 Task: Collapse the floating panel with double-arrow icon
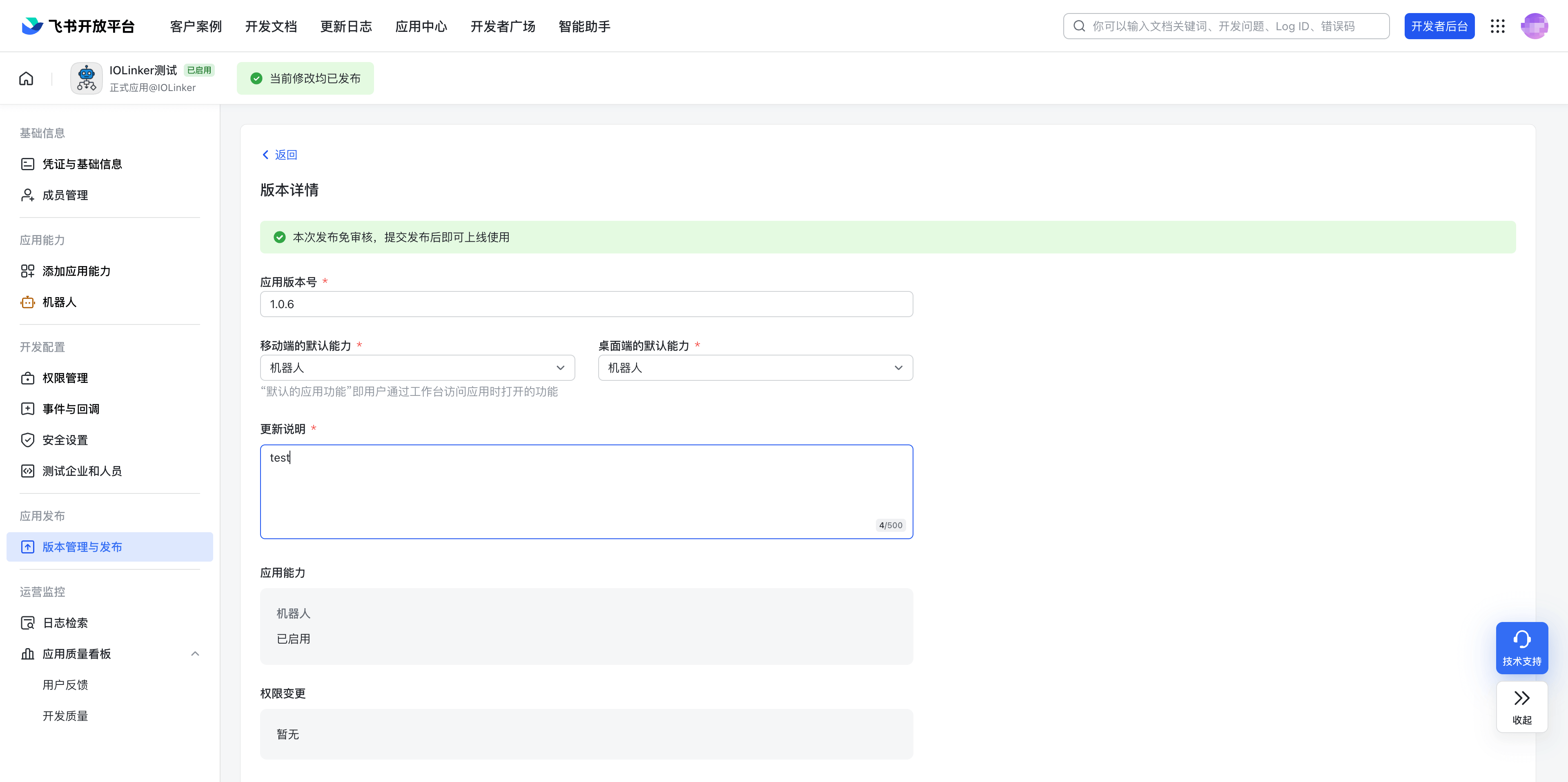click(x=1522, y=706)
